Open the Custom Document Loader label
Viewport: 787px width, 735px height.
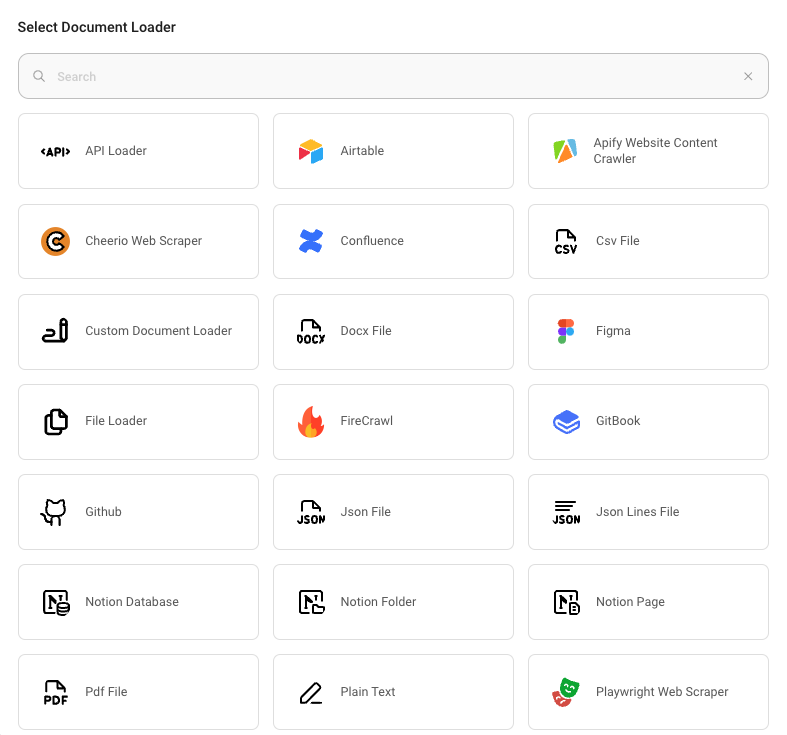[159, 330]
